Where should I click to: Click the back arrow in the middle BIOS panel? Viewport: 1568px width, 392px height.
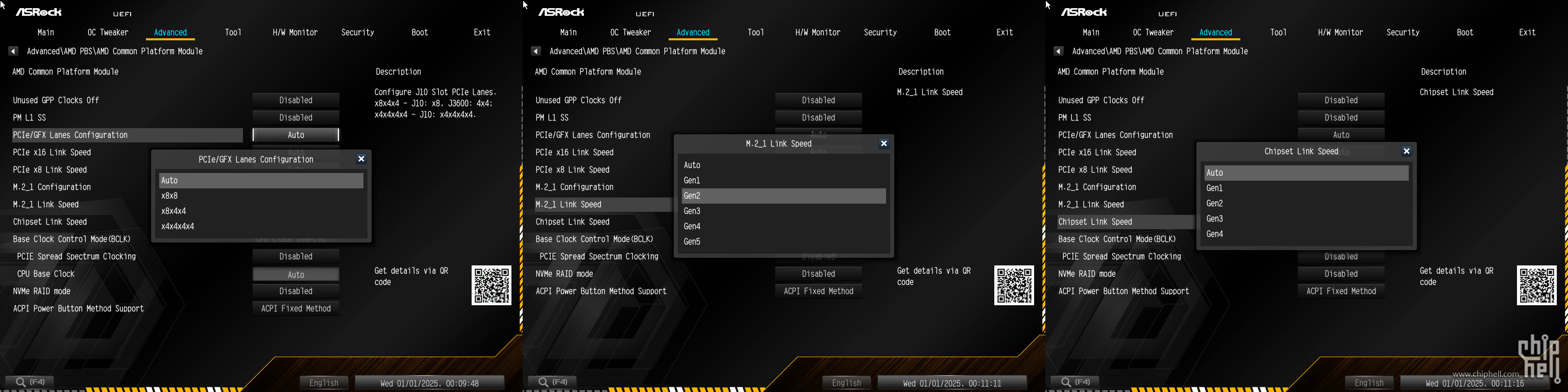(x=535, y=51)
